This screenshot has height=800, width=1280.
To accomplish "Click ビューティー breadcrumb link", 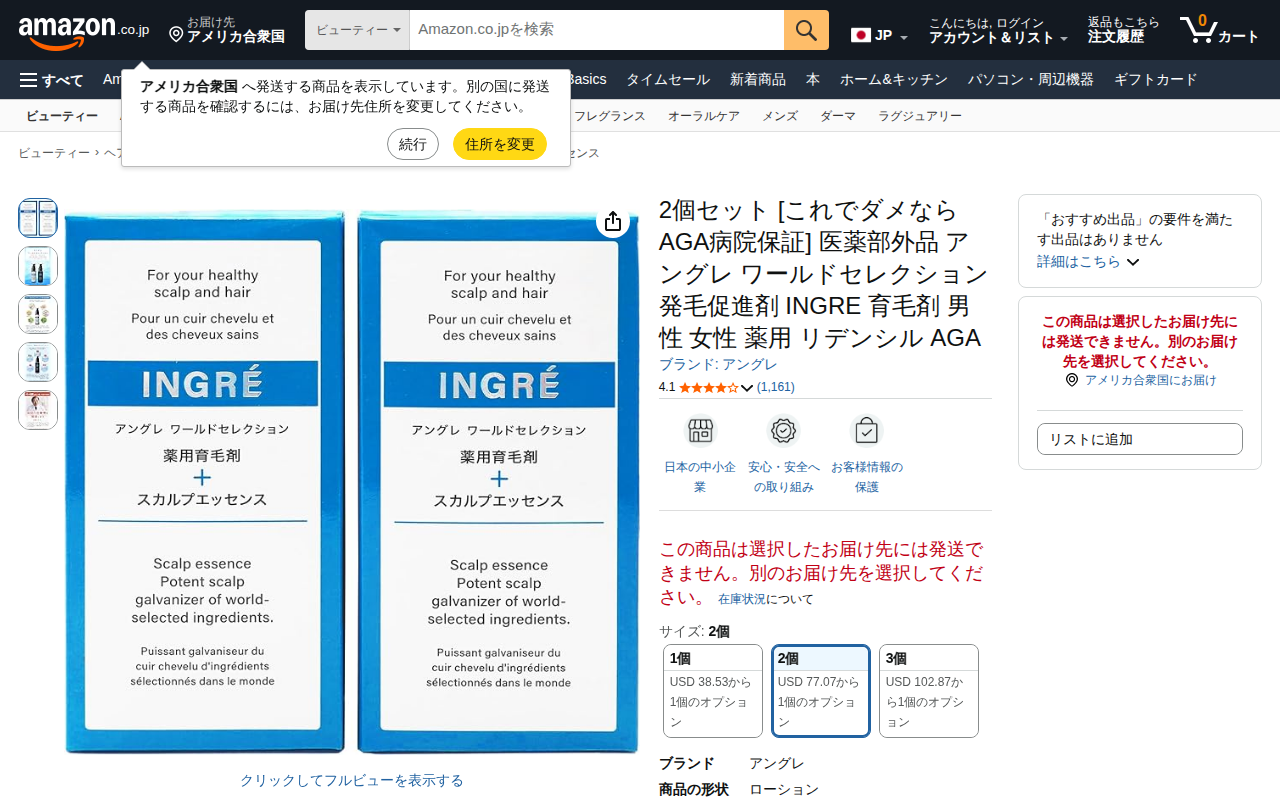I will pyautogui.click(x=54, y=153).
